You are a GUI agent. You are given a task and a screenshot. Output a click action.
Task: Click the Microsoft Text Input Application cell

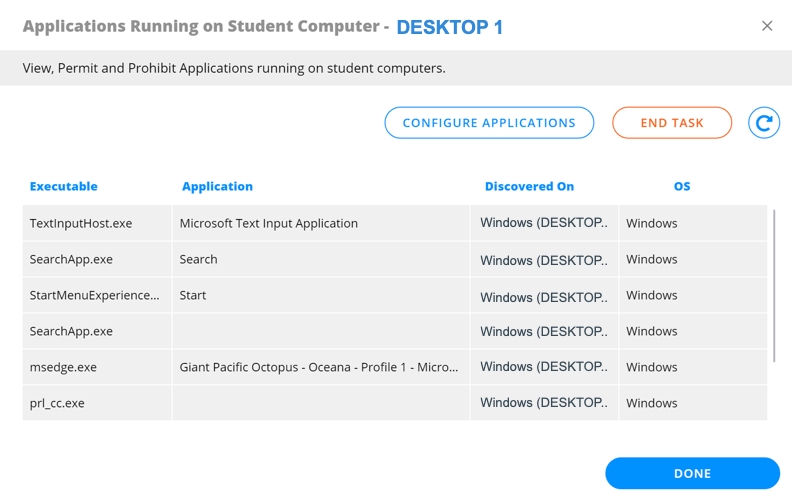pyautogui.click(x=269, y=223)
